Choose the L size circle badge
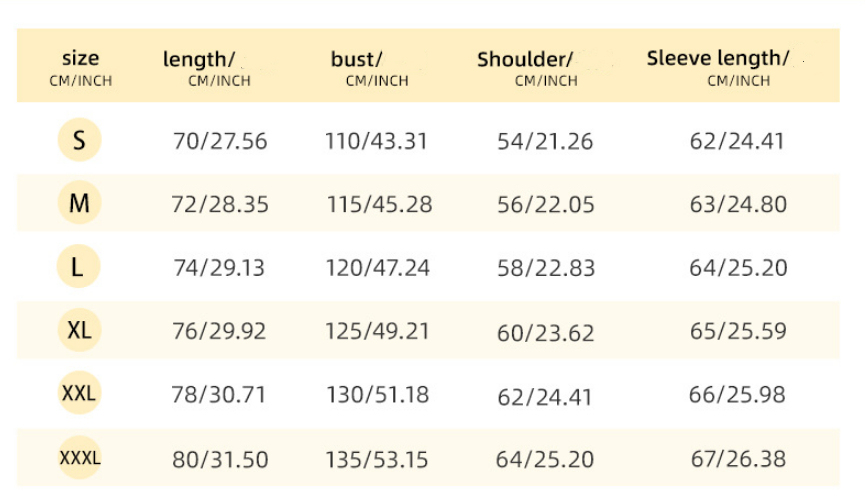The width and height of the screenshot is (866, 498). click(79, 267)
